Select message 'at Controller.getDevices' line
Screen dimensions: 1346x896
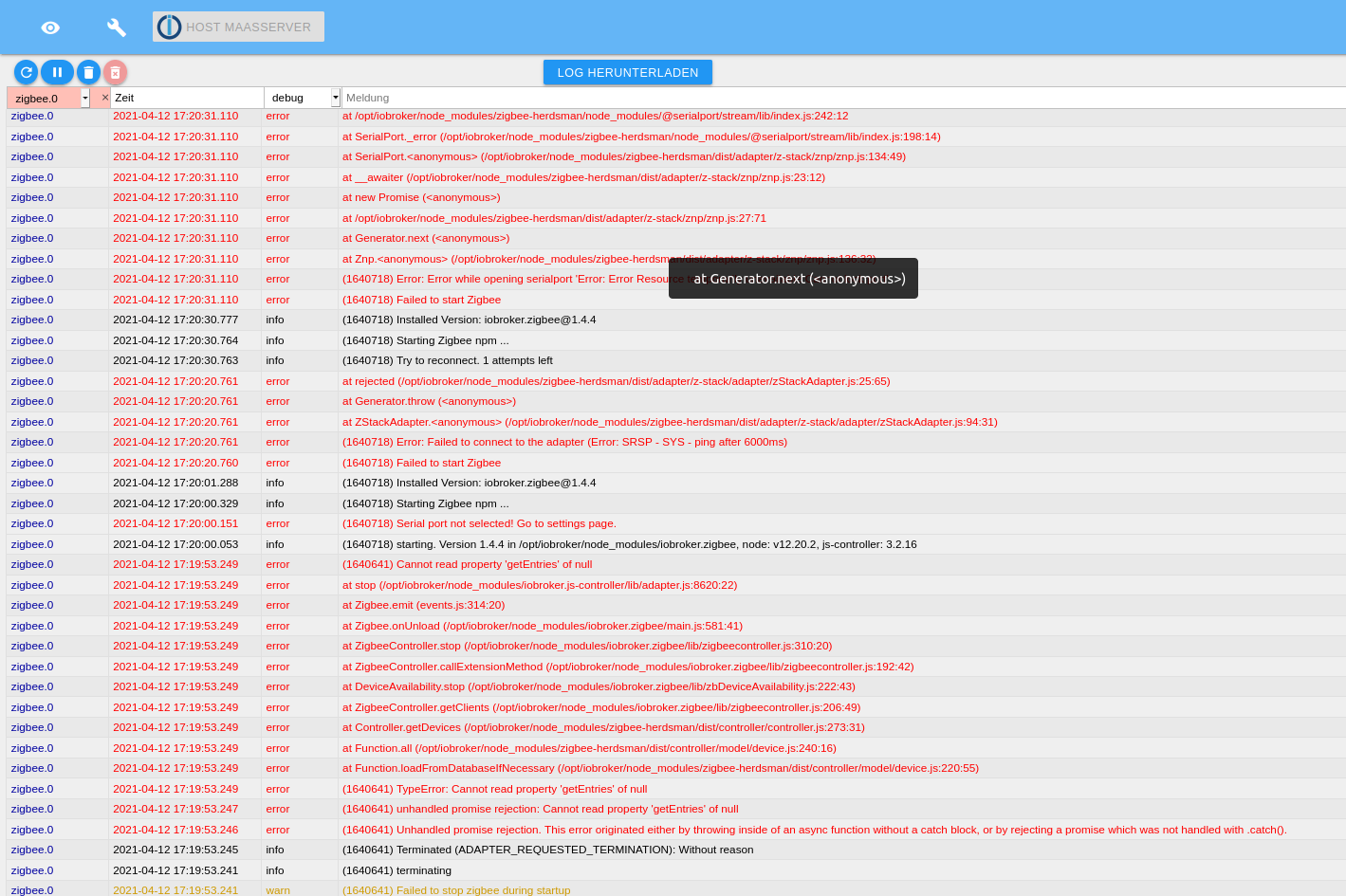click(603, 727)
